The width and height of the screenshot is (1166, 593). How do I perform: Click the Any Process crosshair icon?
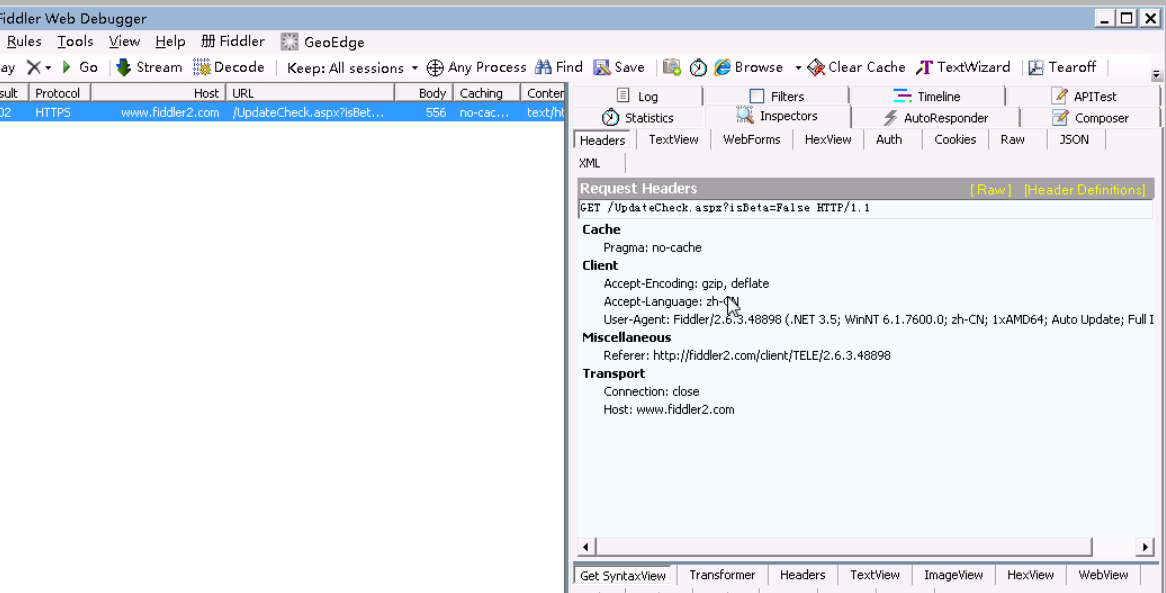click(435, 68)
